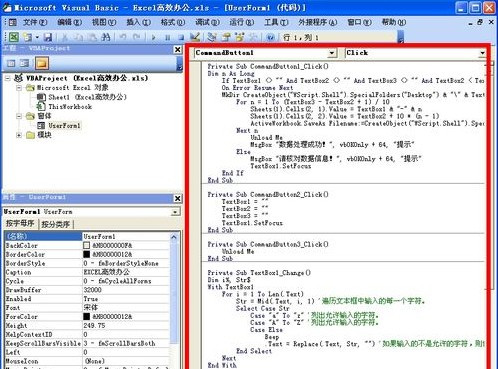Restore the inner code window

tap(480, 22)
